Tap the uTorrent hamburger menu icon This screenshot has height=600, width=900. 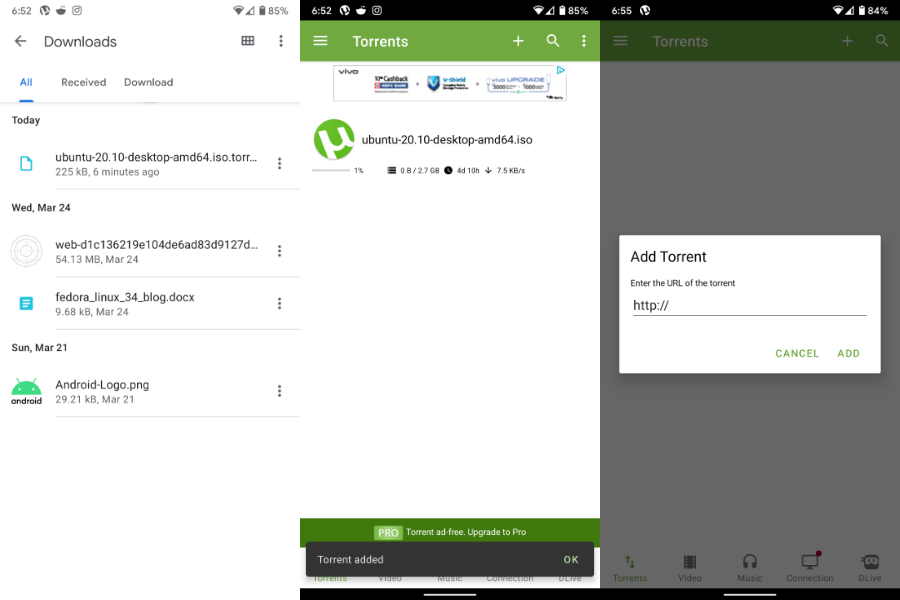point(320,41)
